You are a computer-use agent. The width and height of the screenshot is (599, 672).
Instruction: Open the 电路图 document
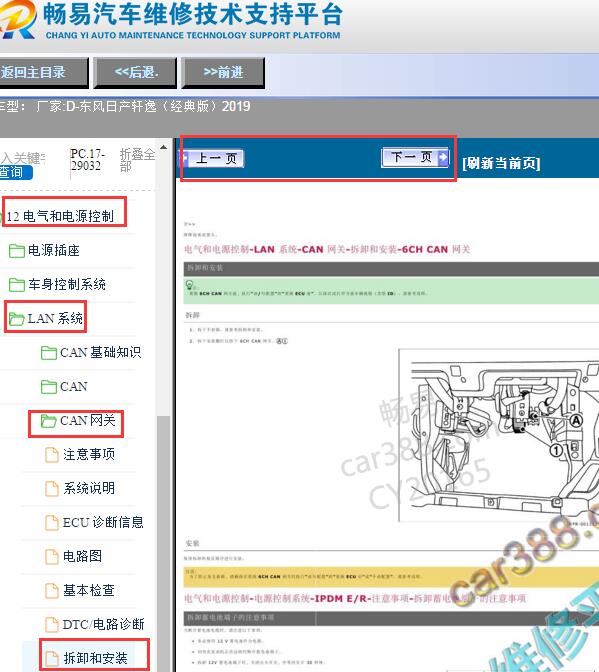pos(83,556)
